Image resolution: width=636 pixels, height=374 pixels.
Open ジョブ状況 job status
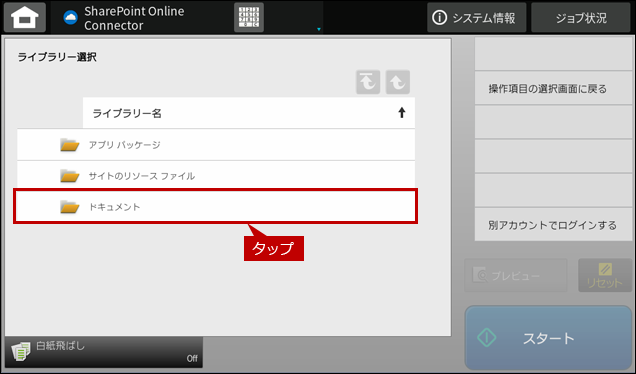click(x=581, y=17)
